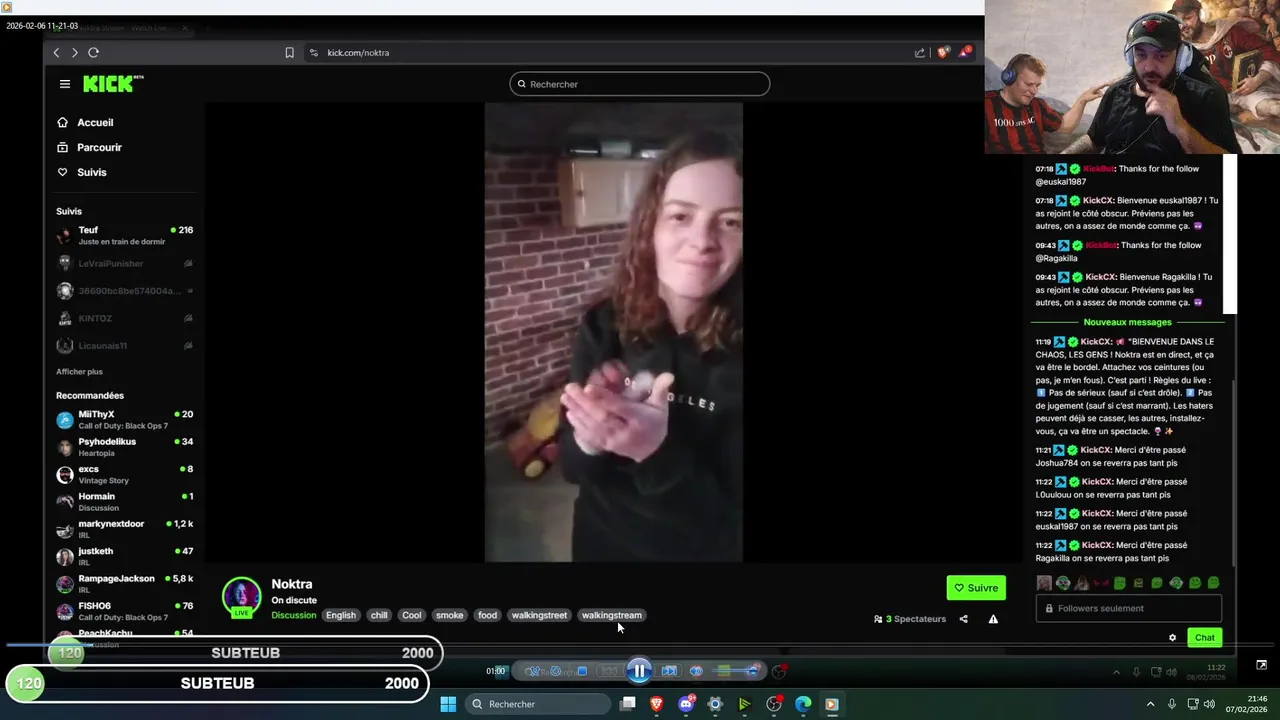This screenshot has height=720, width=1280.
Task: Open Brave Shields icon
Action: (943, 53)
